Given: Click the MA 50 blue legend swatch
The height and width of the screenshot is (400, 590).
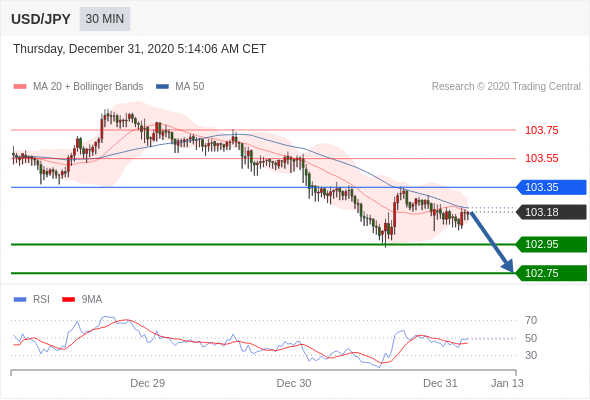Looking at the screenshot, I should 162,87.
